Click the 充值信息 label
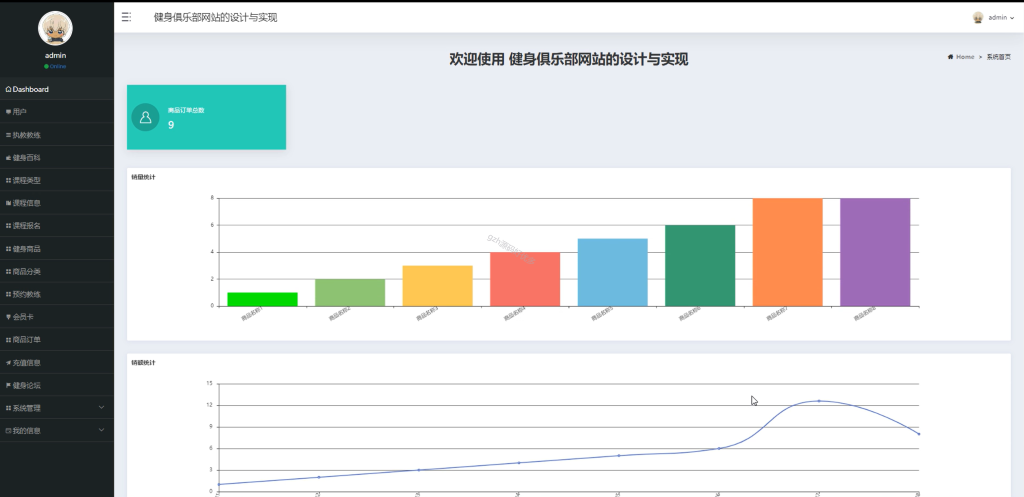The width and height of the screenshot is (1024, 497). pyautogui.click(x=27, y=362)
